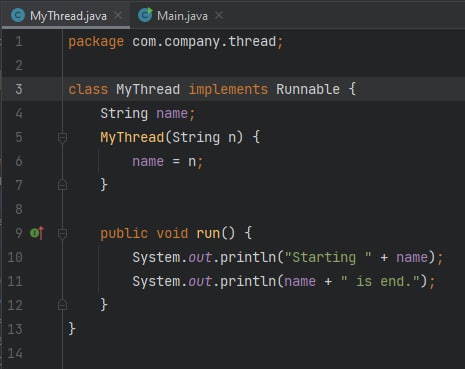Click 'com.company.thread' package name
This screenshot has height=369, width=465.
[x=204, y=42]
